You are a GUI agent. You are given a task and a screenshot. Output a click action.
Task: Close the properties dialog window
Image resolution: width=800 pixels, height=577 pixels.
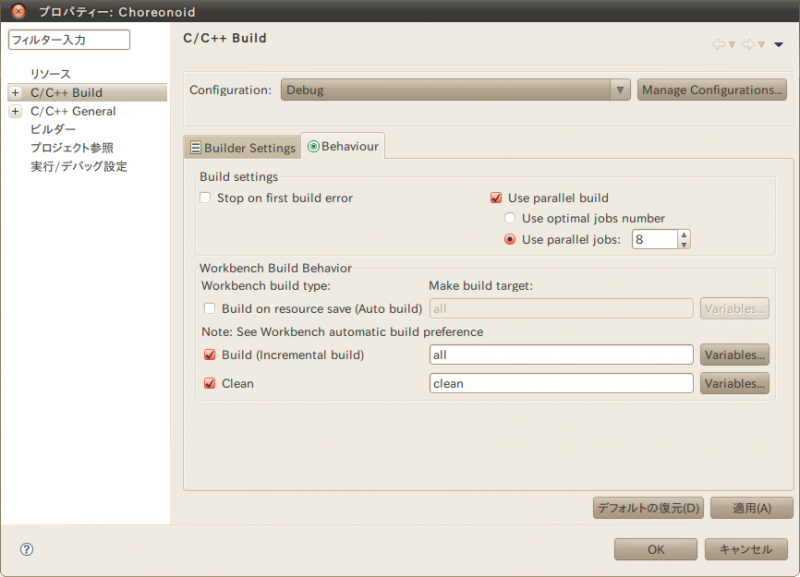18,12
